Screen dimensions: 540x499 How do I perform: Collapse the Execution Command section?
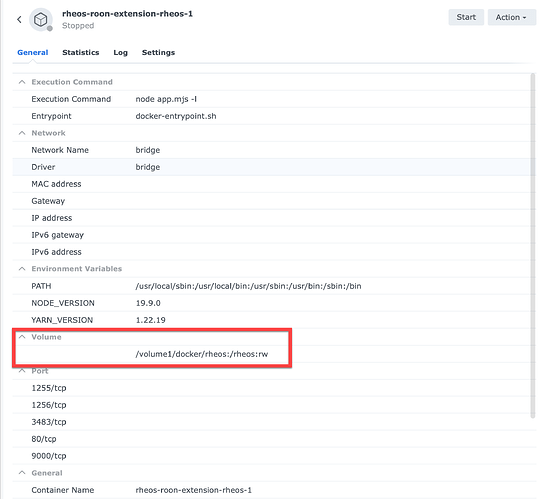pyautogui.click(x=22, y=82)
